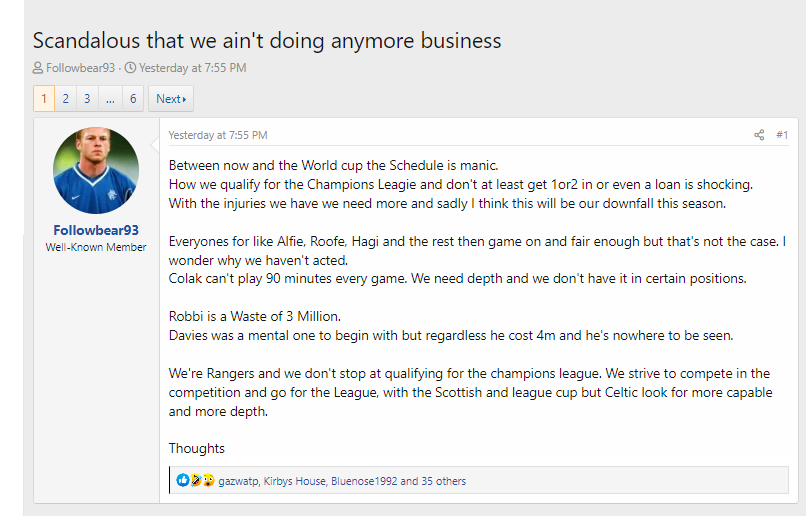Select current page 1 in pagination
This screenshot has width=806, height=516.
click(43, 99)
